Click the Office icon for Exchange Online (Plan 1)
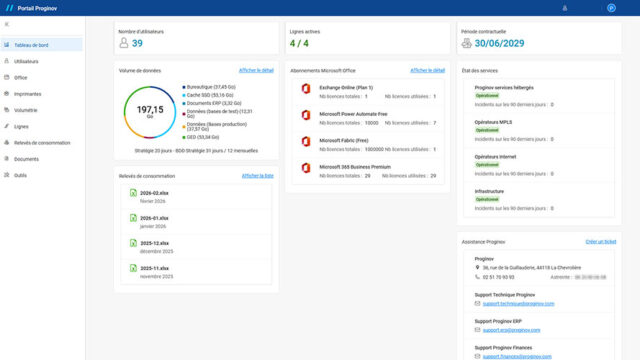This screenshot has width=640, height=360. (306, 89)
